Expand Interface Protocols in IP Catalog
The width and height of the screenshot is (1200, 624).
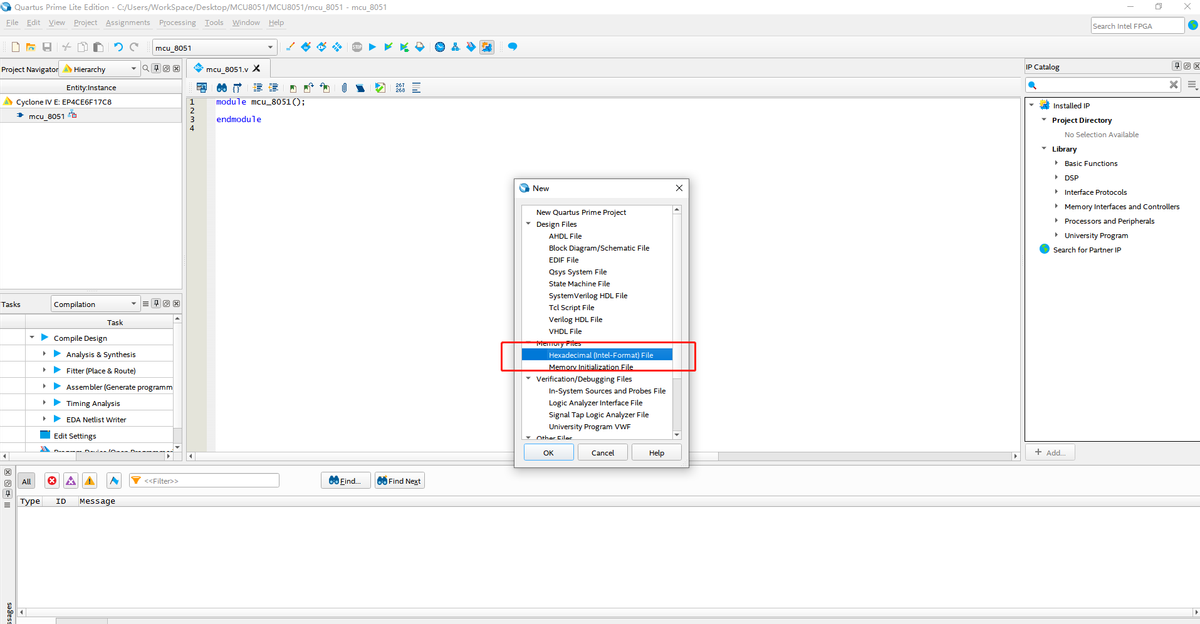[1056, 192]
